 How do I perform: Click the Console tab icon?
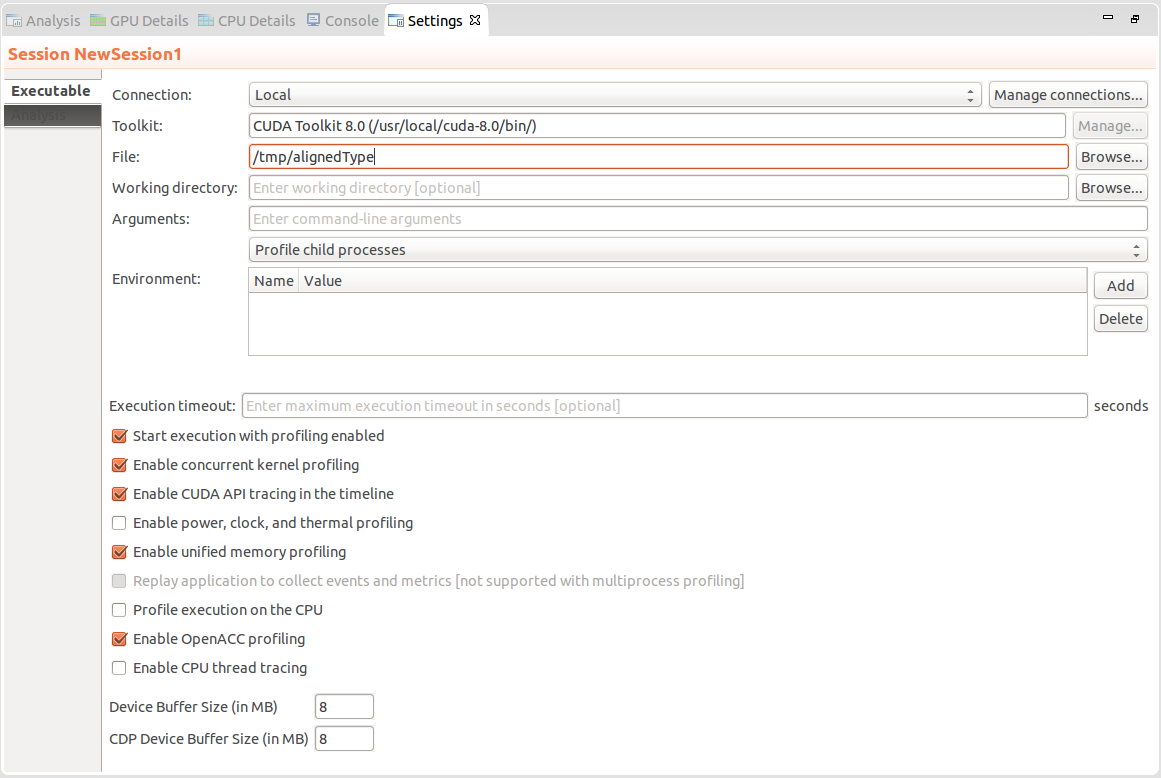pyautogui.click(x=314, y=20)
